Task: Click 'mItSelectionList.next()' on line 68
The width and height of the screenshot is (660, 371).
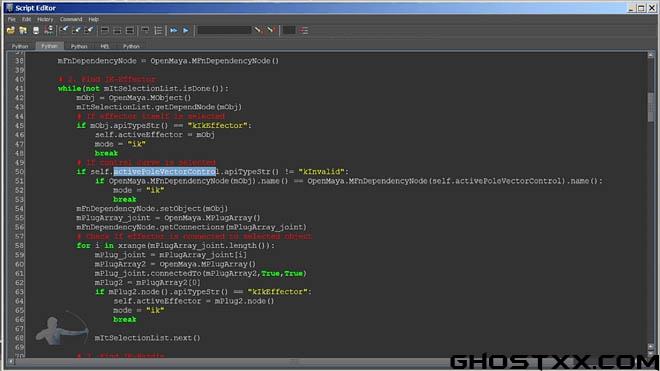Action: click(147, 338)
